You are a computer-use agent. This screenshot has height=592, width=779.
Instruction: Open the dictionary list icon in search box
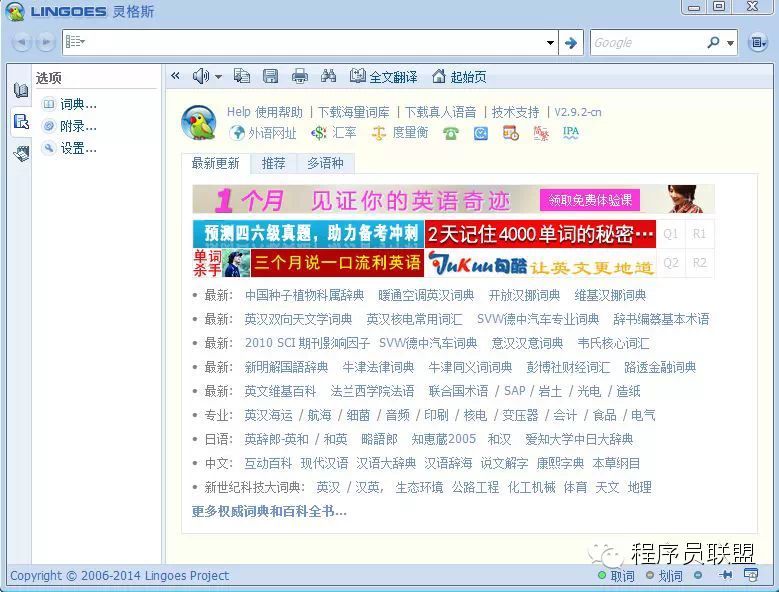point(75,42)
